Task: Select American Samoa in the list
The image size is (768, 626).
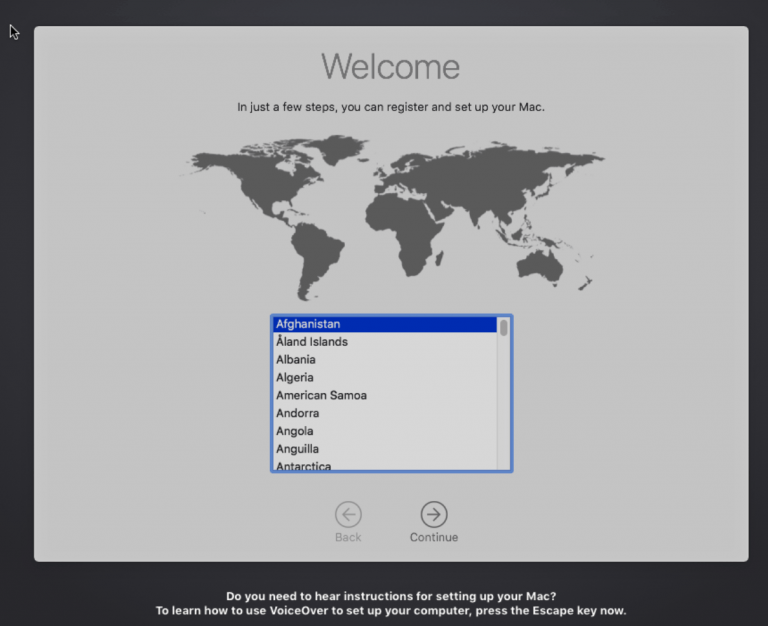Action: (321, 396)
